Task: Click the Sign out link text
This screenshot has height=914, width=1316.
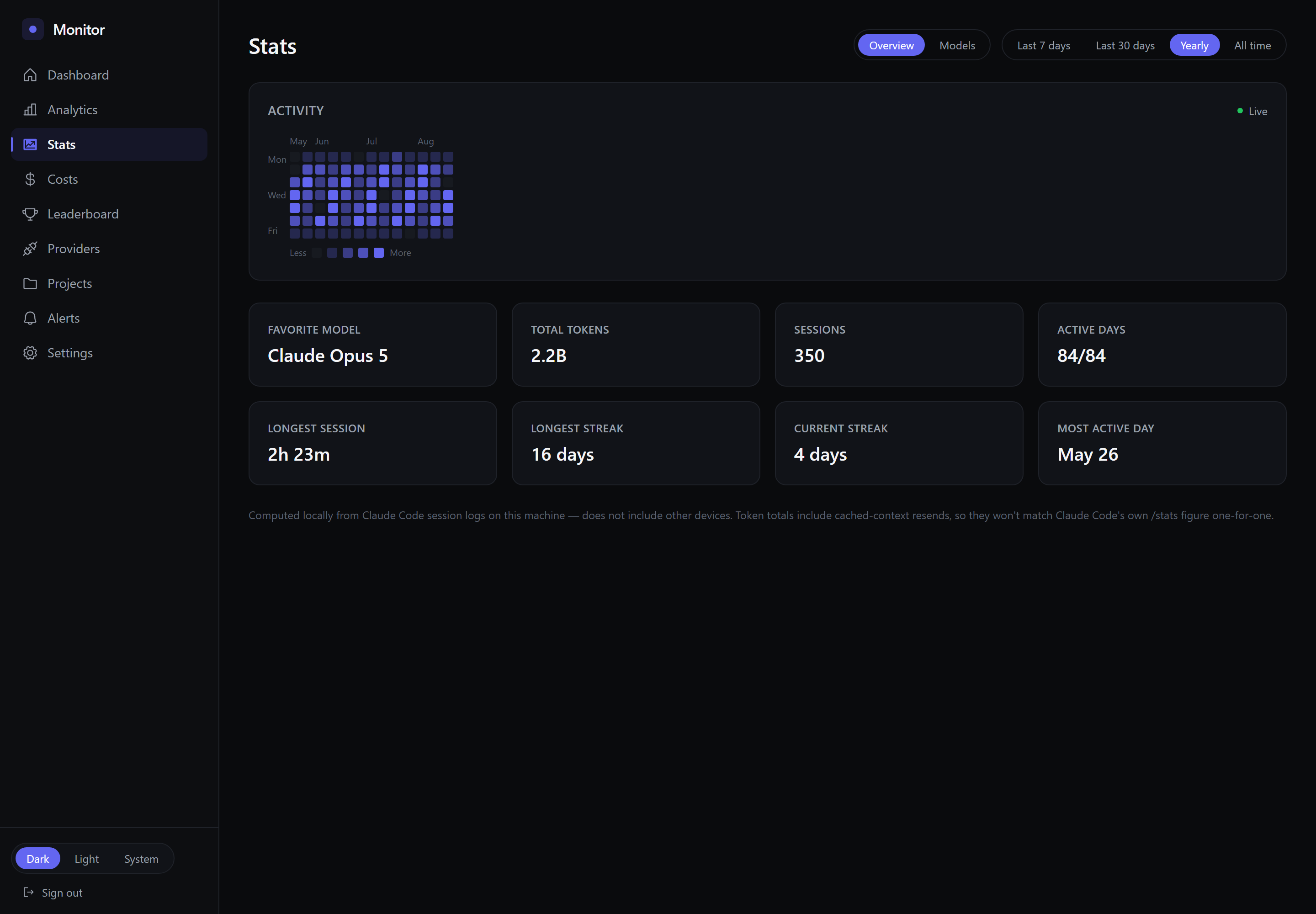Action: coord(62,892)
